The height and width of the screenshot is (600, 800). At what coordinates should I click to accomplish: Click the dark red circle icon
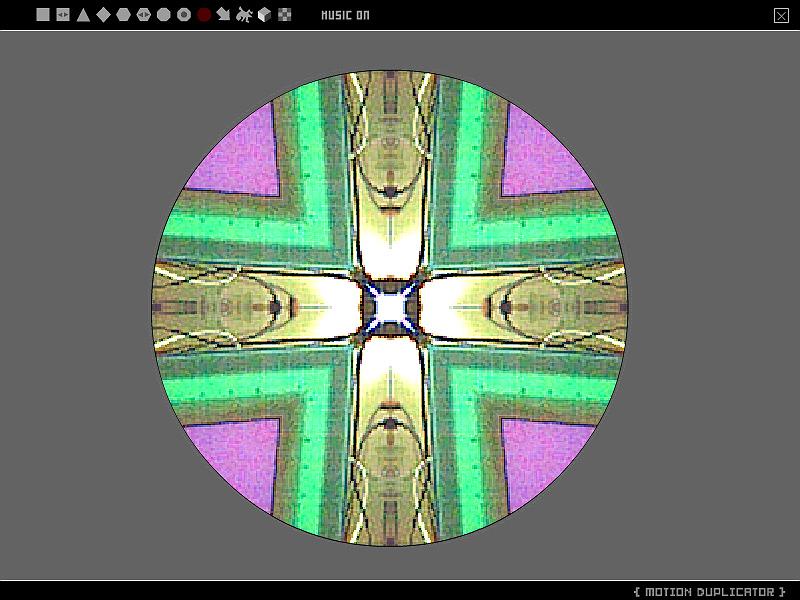pos(204,15)
